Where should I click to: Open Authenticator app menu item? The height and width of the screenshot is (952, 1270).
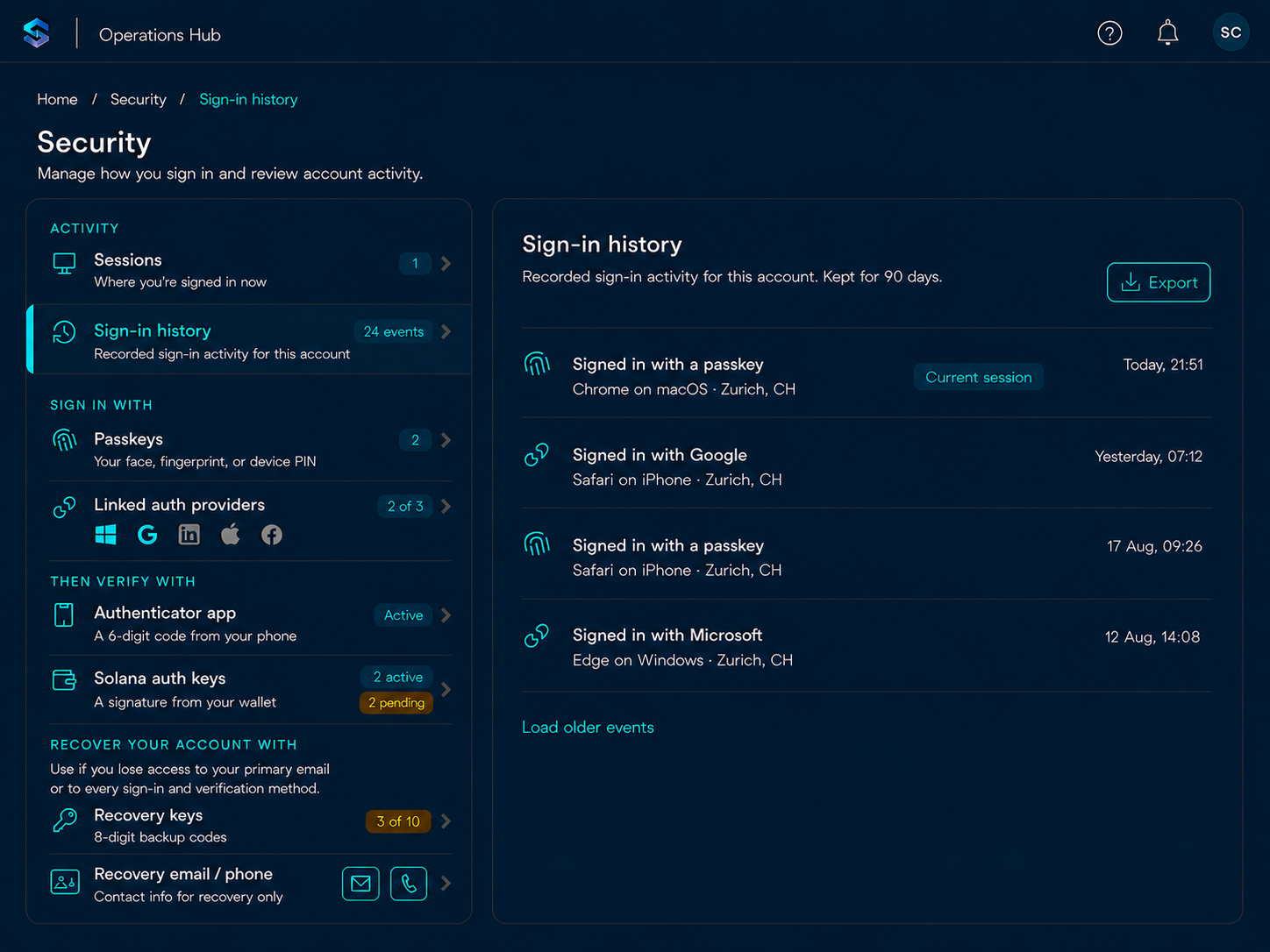pyautogui.click(x=251, y=623)
